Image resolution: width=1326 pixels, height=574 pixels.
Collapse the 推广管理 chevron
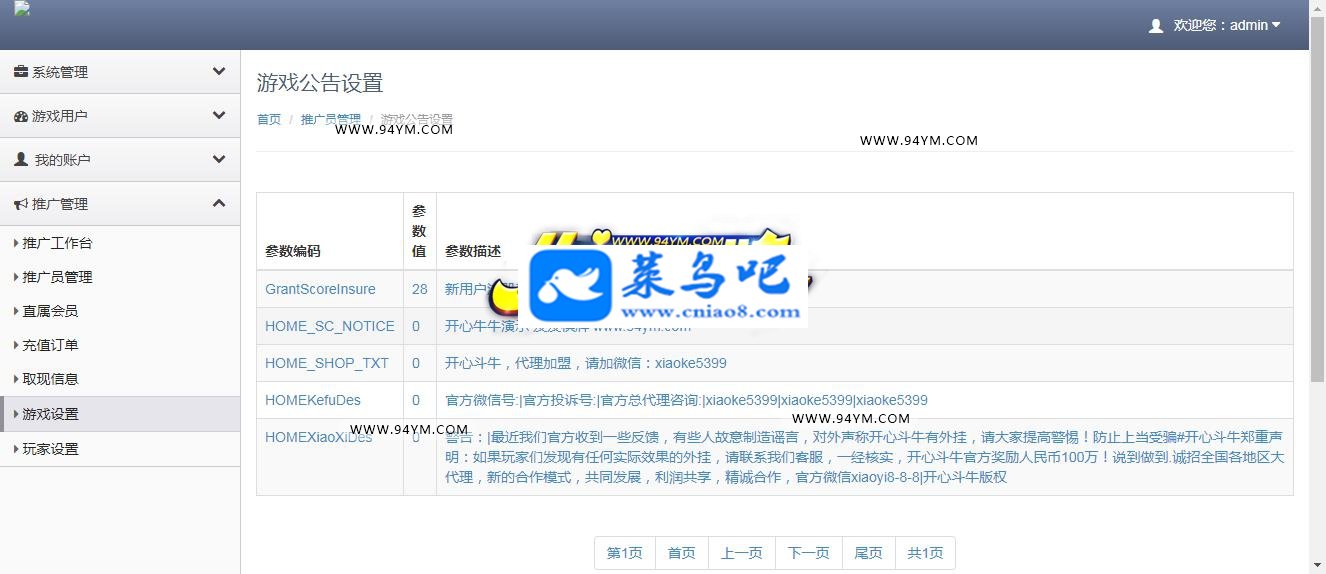[x=219, y=203]
